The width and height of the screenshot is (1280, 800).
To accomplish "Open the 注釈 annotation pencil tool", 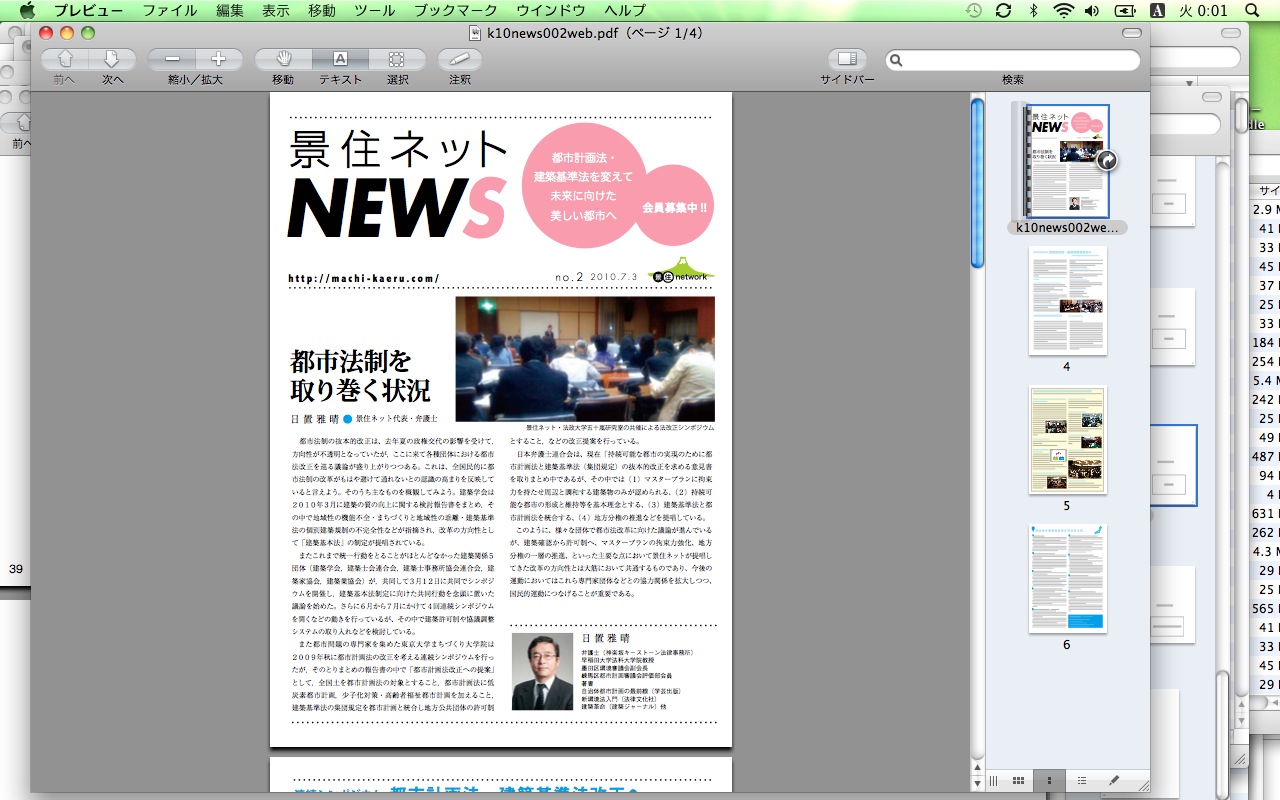I will pos(460,59).
